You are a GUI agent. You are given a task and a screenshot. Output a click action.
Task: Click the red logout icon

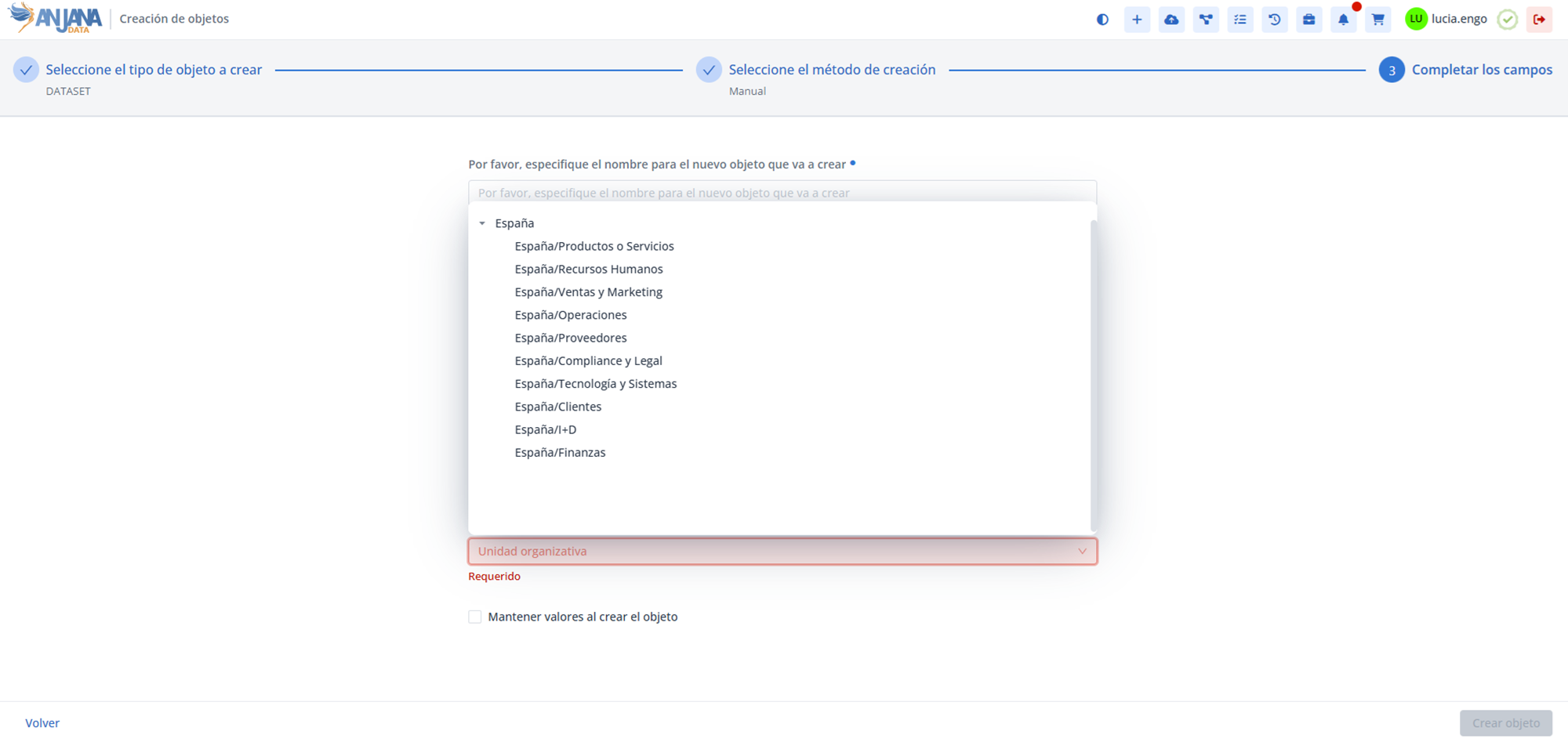(1540, 20)
